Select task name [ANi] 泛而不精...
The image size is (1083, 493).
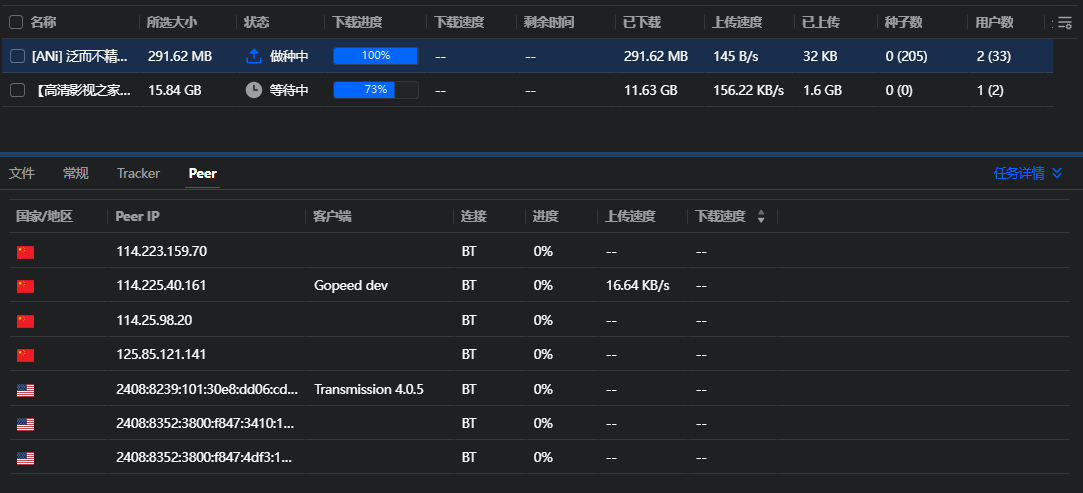[79, 57]
